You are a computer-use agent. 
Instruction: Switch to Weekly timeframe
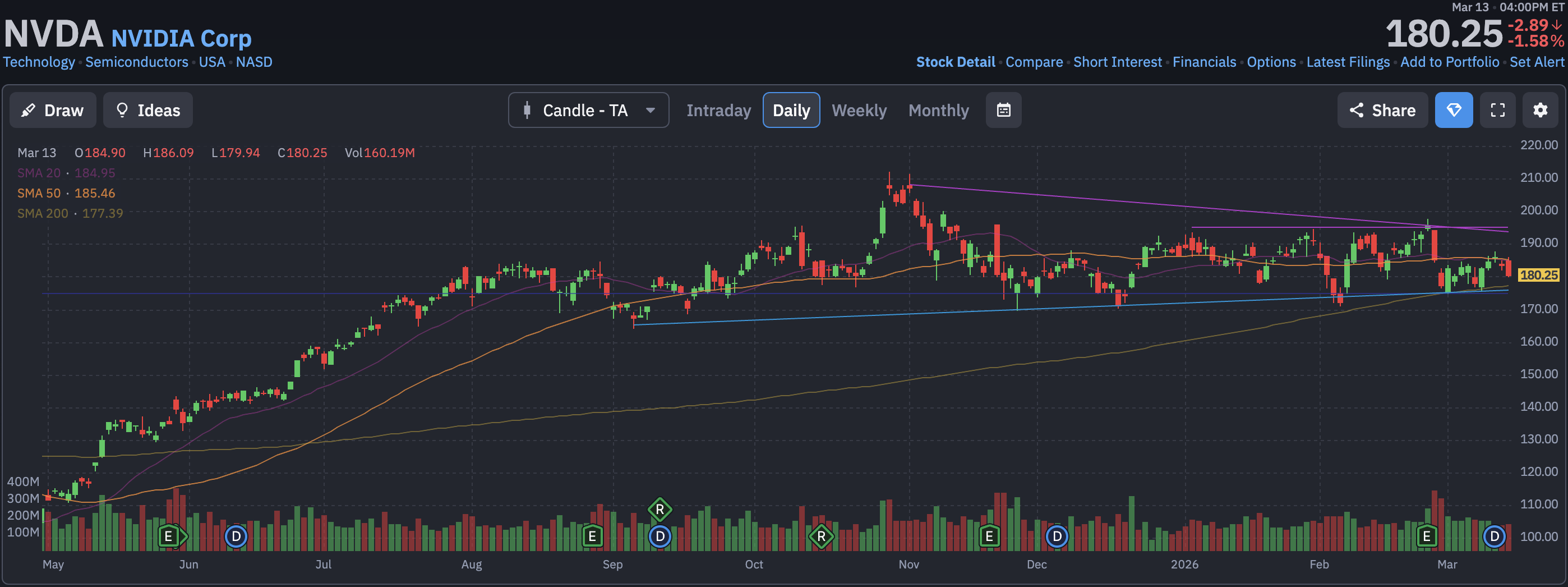(x=859, y=110)
